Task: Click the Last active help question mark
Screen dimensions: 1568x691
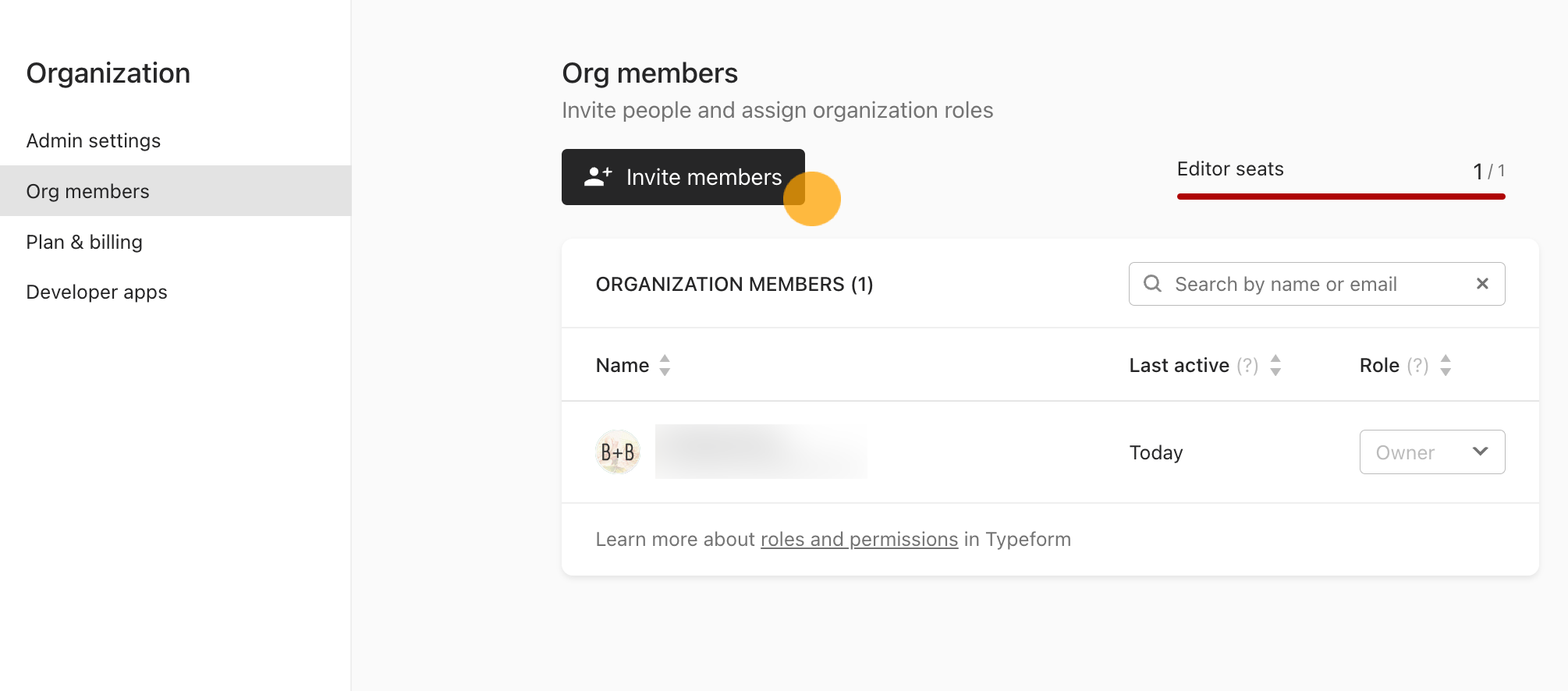Action: tap(1247, 365)
